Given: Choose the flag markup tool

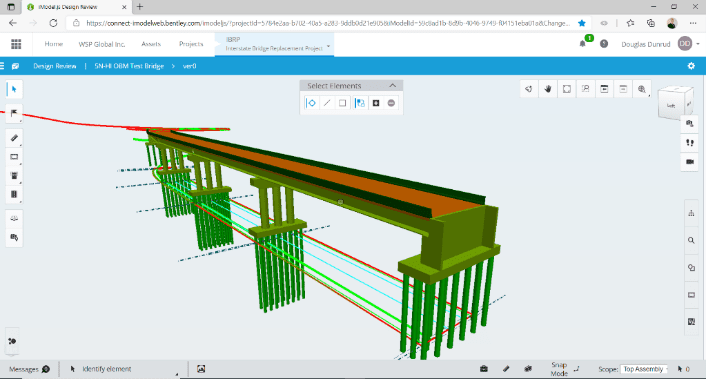Looking at the screenshot, I should (x=14, y=113).
